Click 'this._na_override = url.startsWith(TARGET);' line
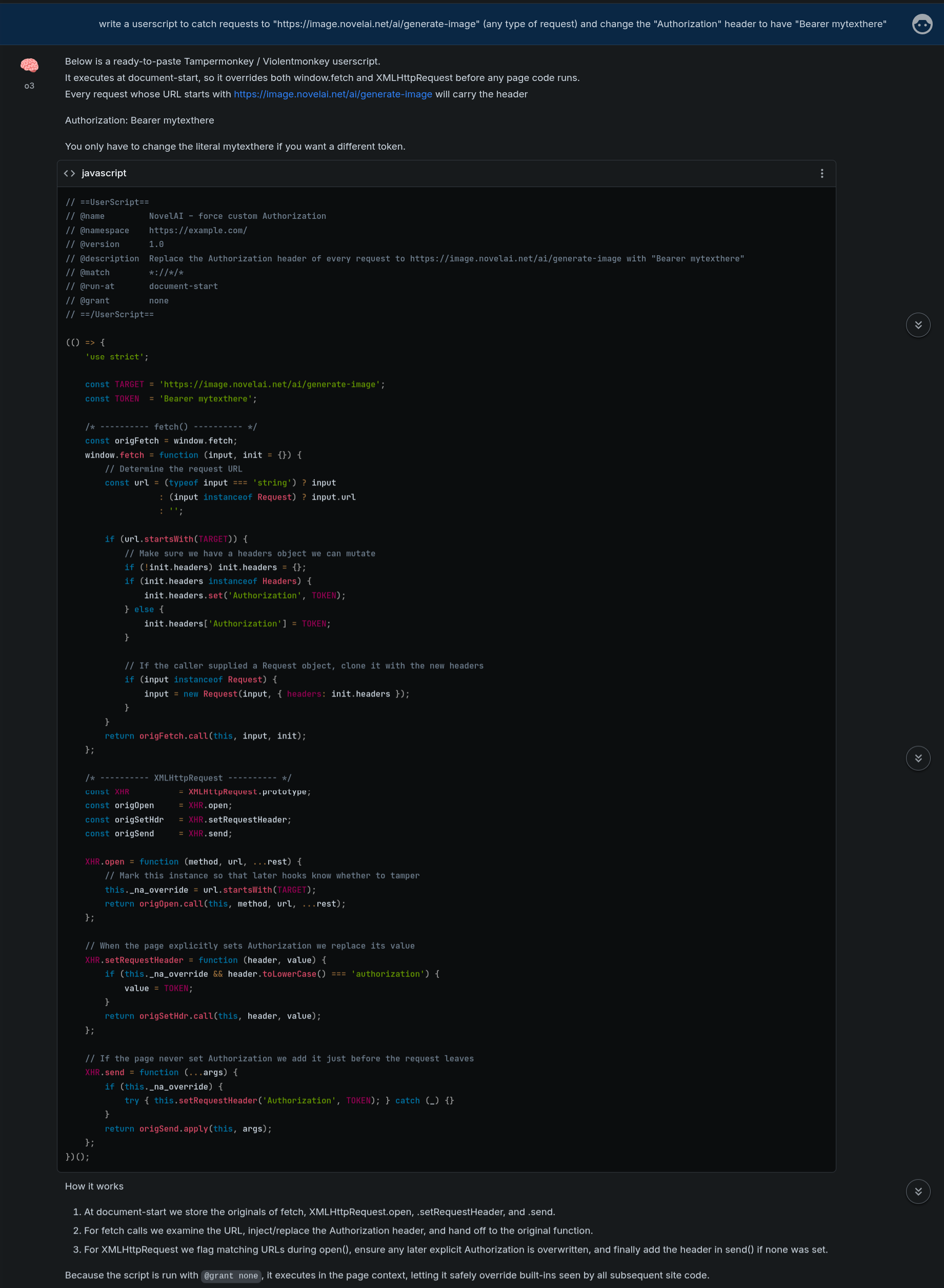Image resolution: width=944 pixels, height=1288 pixels. point(210,890)
